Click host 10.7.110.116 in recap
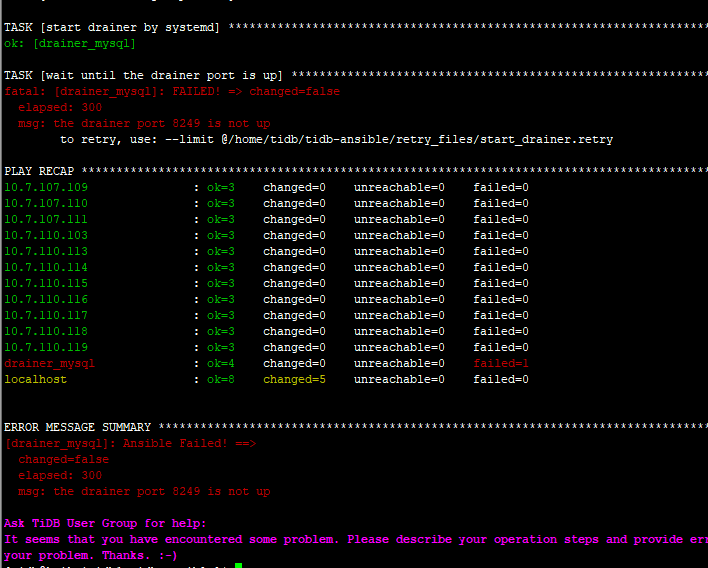This screenshot has width=708, height=568. pyautogui.click(x=46, y=300)
